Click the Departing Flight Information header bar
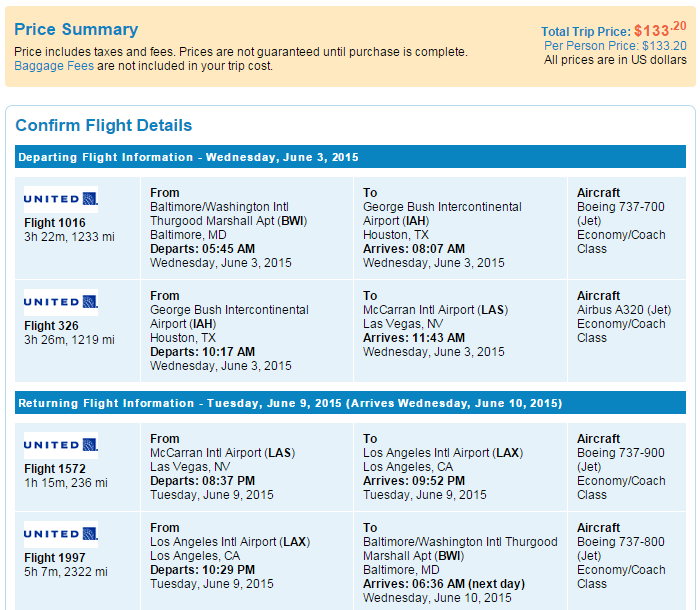 point(350,157)
